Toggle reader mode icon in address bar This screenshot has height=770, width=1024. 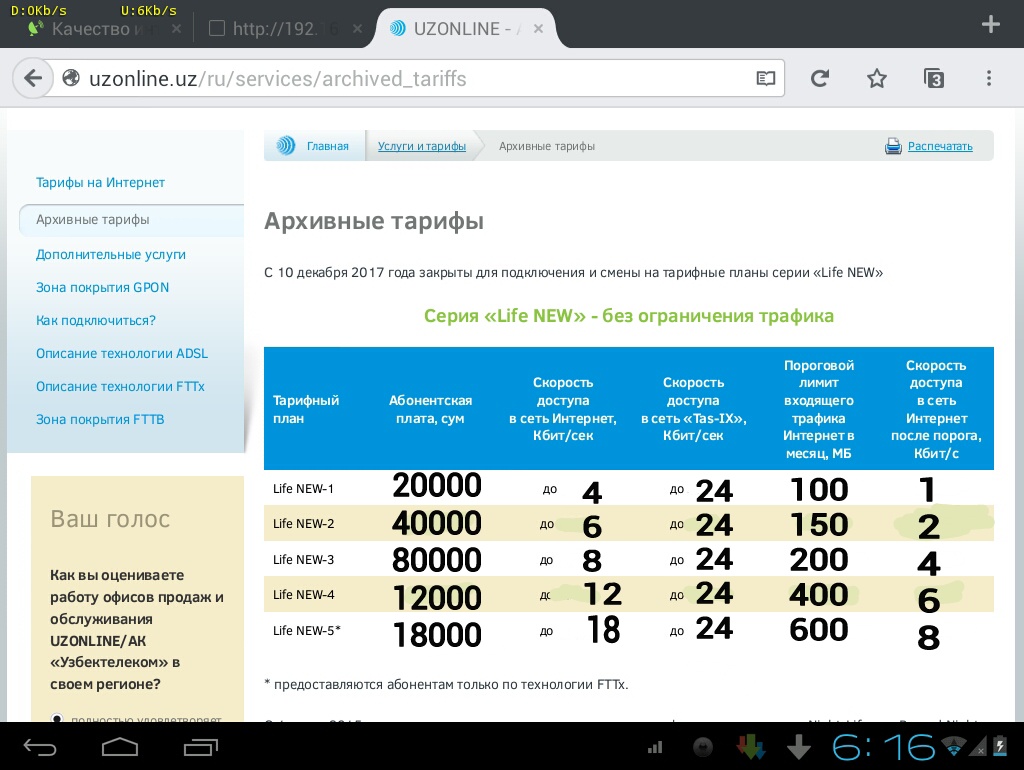pyautogui.click(x=765, y=78)
